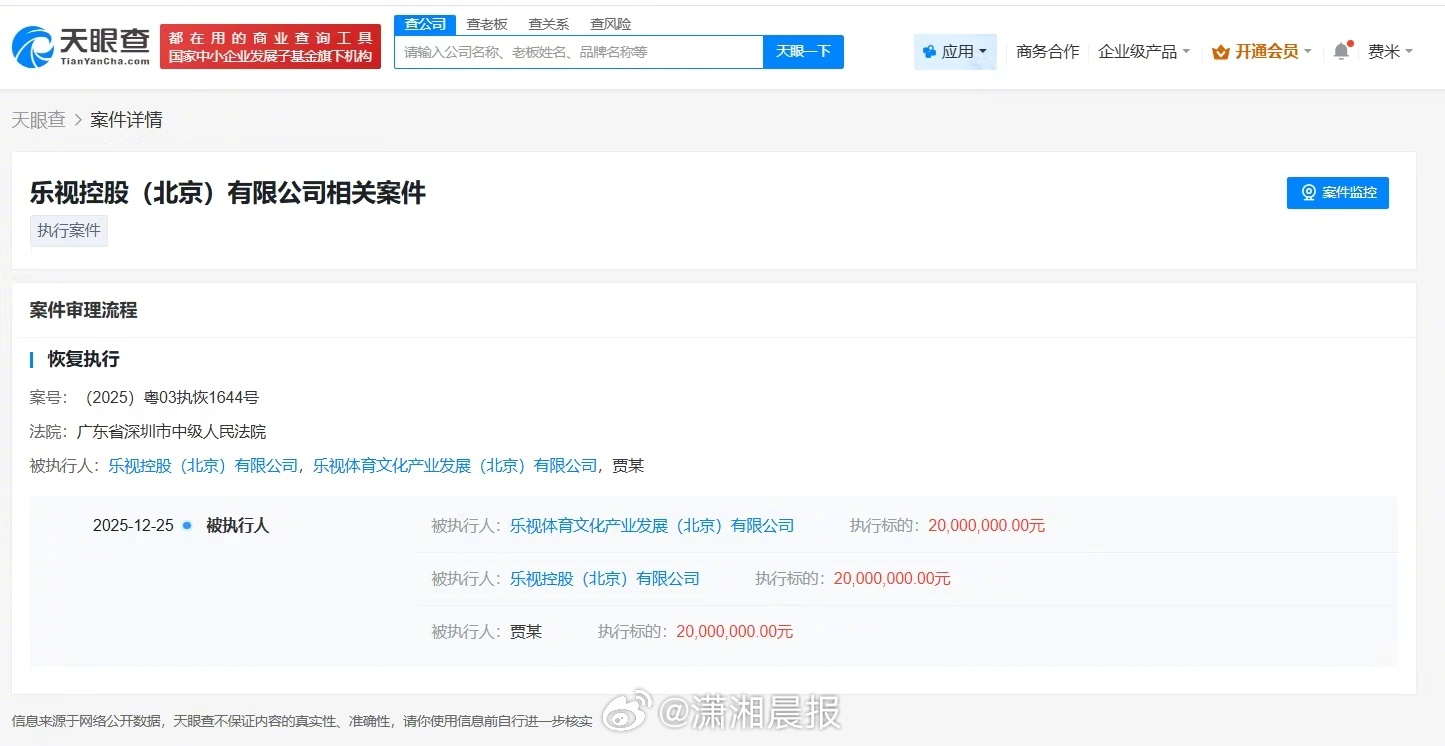The image size is (1445, 746).
Task: Expand the 企业级产品 dropdown
Action: coord(1144,52)
